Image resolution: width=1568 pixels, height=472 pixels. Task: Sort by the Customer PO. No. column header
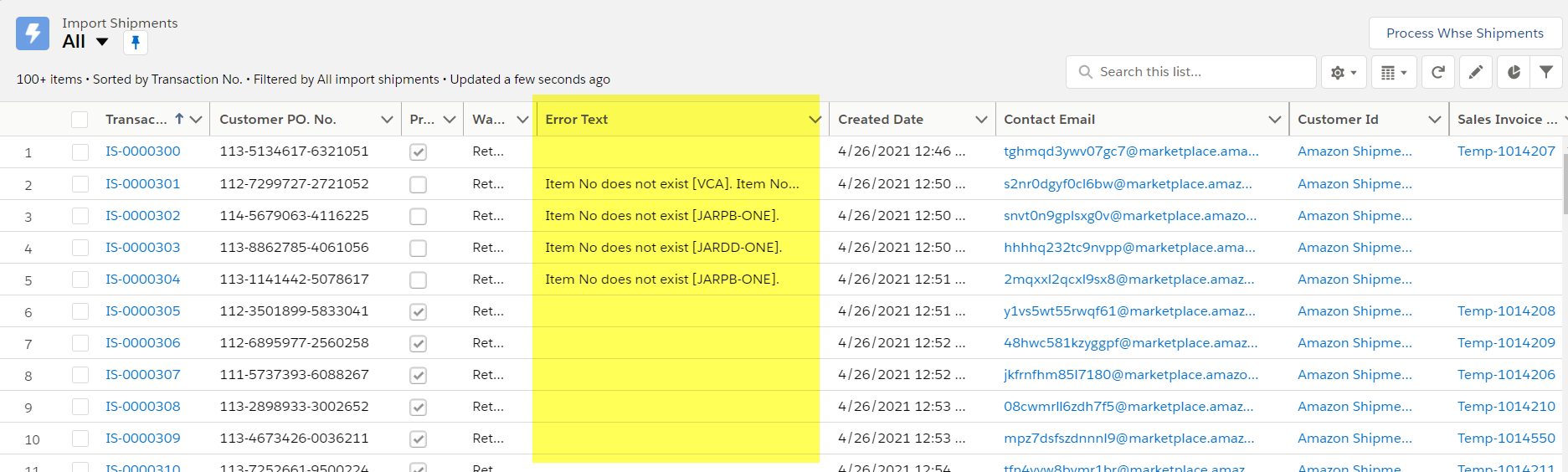point(278,120)
